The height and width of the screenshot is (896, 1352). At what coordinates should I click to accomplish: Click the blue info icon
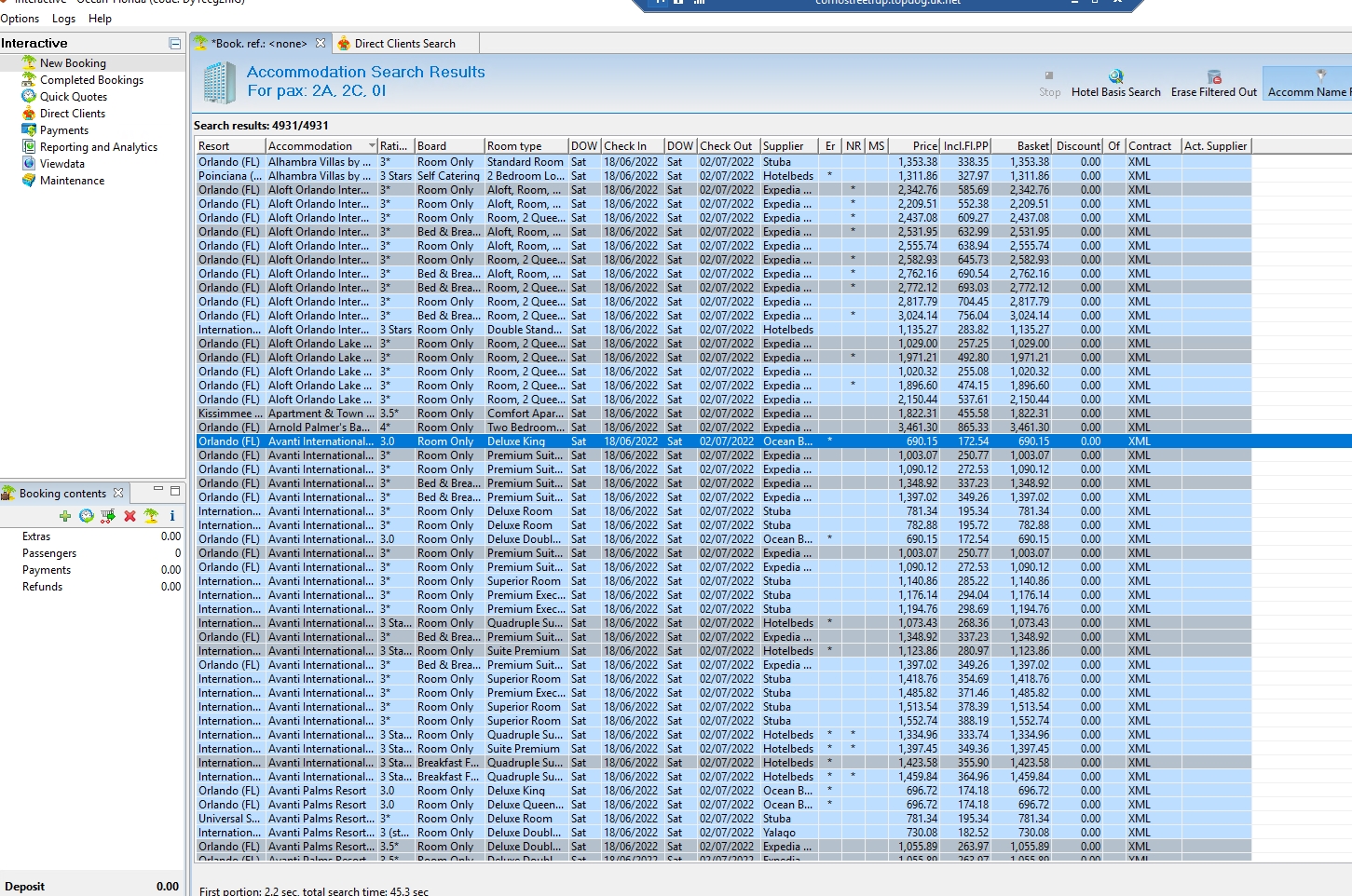172,516
